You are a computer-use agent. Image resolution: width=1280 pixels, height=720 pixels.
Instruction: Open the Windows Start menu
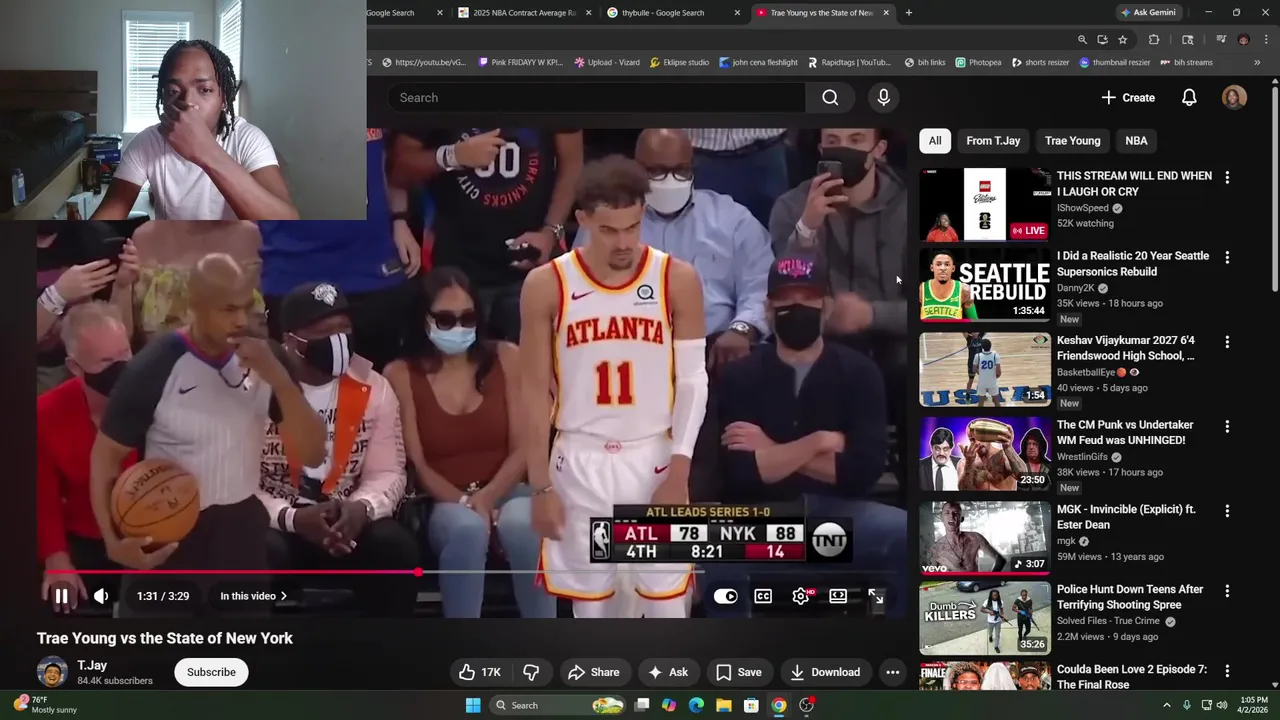[x=473, y=705]
